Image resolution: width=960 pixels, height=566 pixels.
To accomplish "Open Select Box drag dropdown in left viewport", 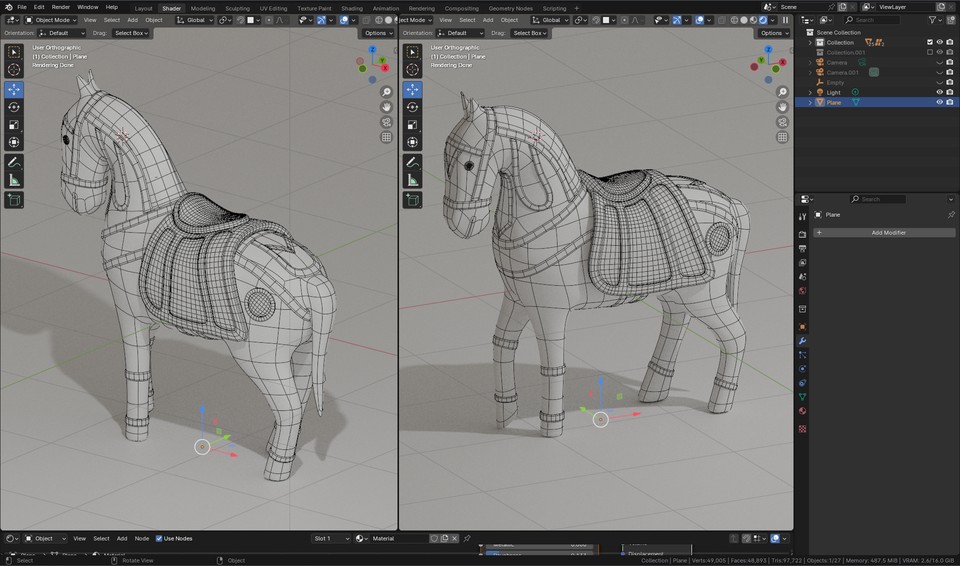I will pyautogui.click(x=131, y=33).
